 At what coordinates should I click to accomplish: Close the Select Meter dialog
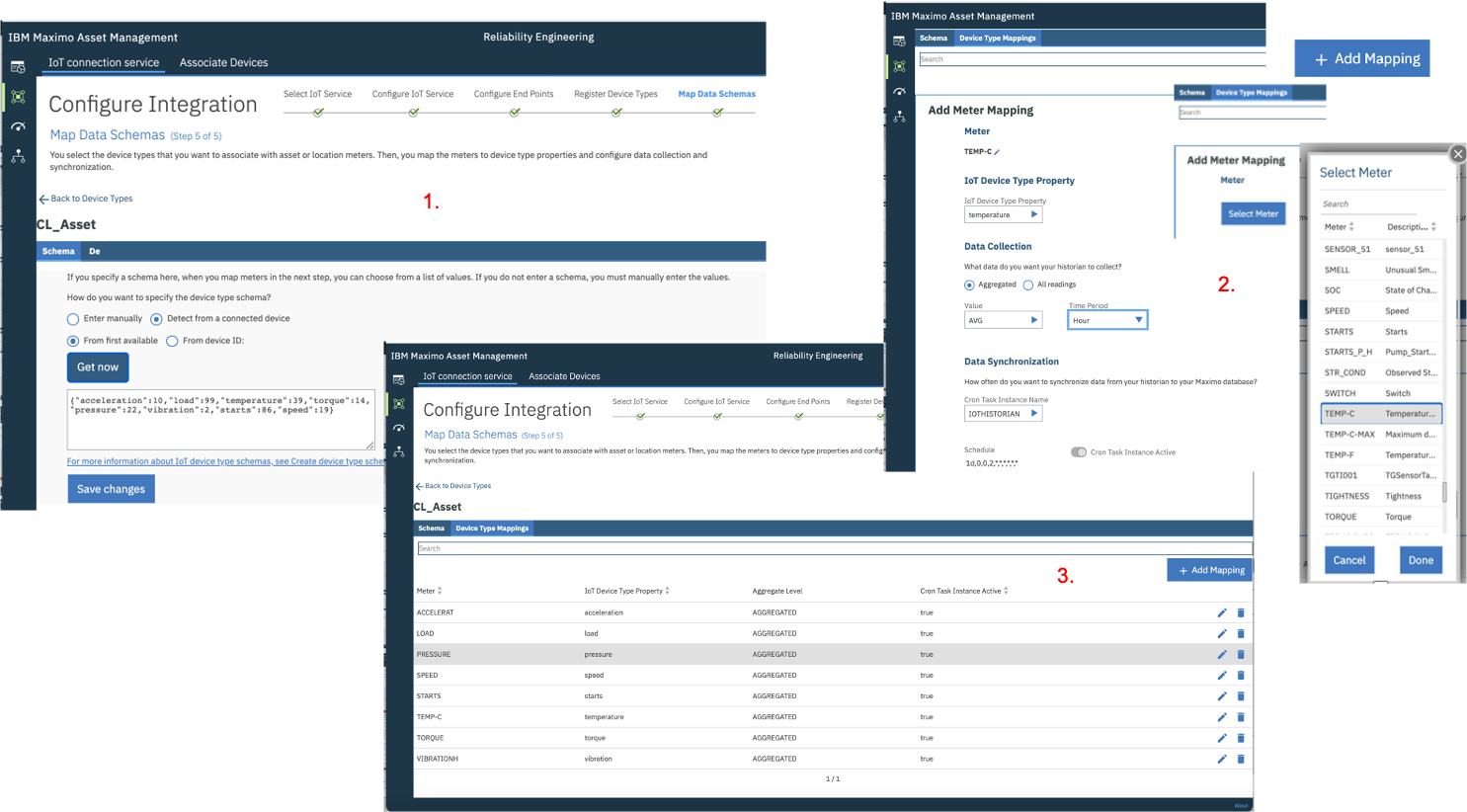1458,153
